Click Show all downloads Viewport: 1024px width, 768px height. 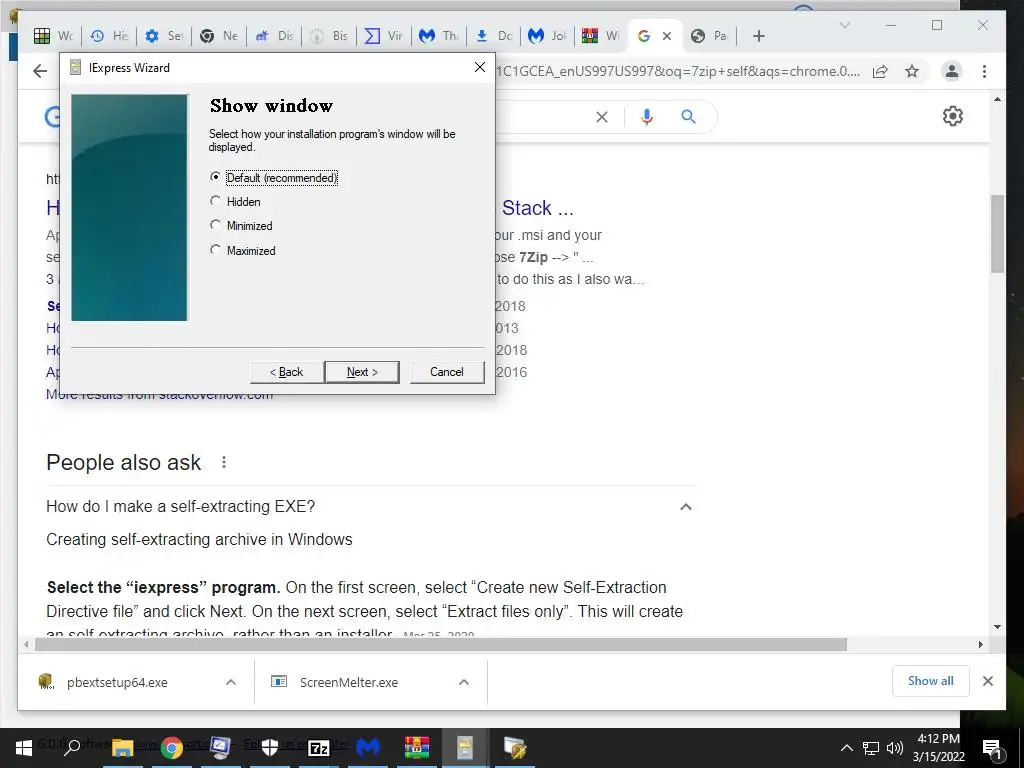[930, 680]
